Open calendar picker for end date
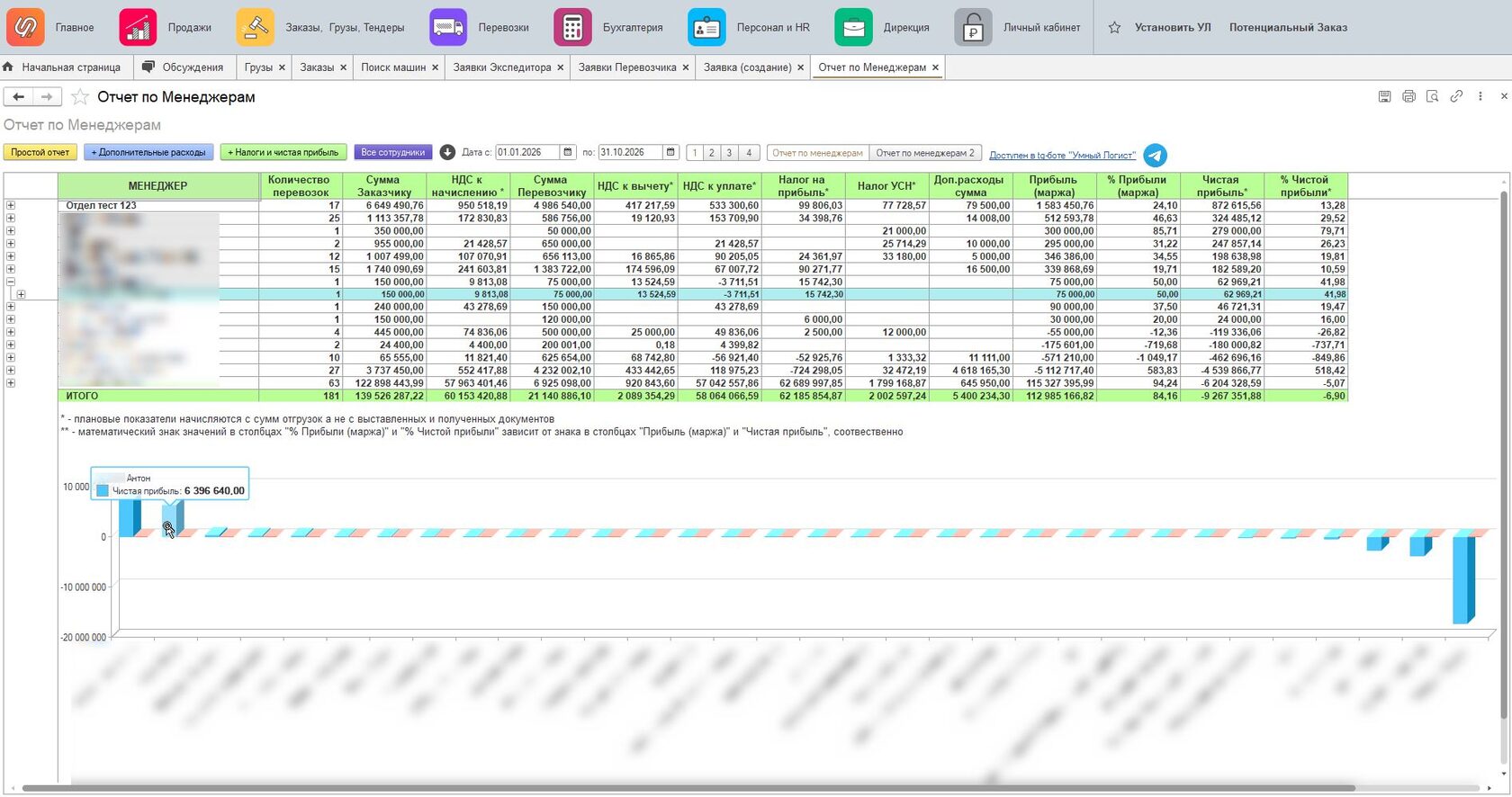The width and height of the screenshot is (1512, 797). (670, 152)
